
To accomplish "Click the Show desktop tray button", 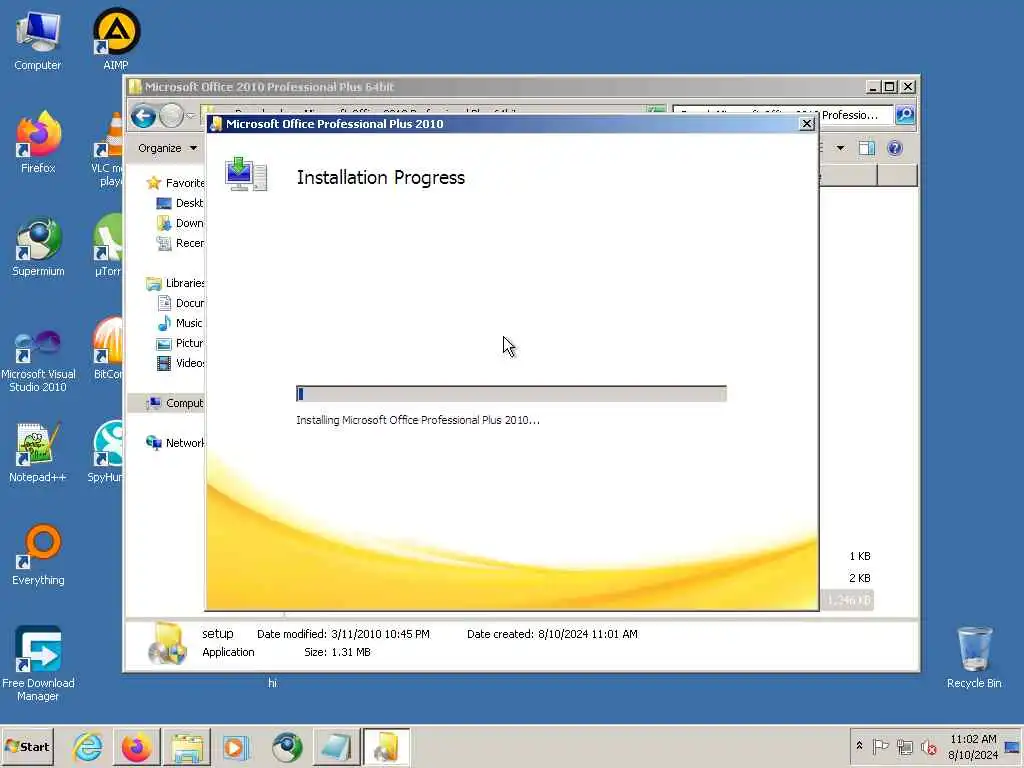I will tap(1013, 746).
